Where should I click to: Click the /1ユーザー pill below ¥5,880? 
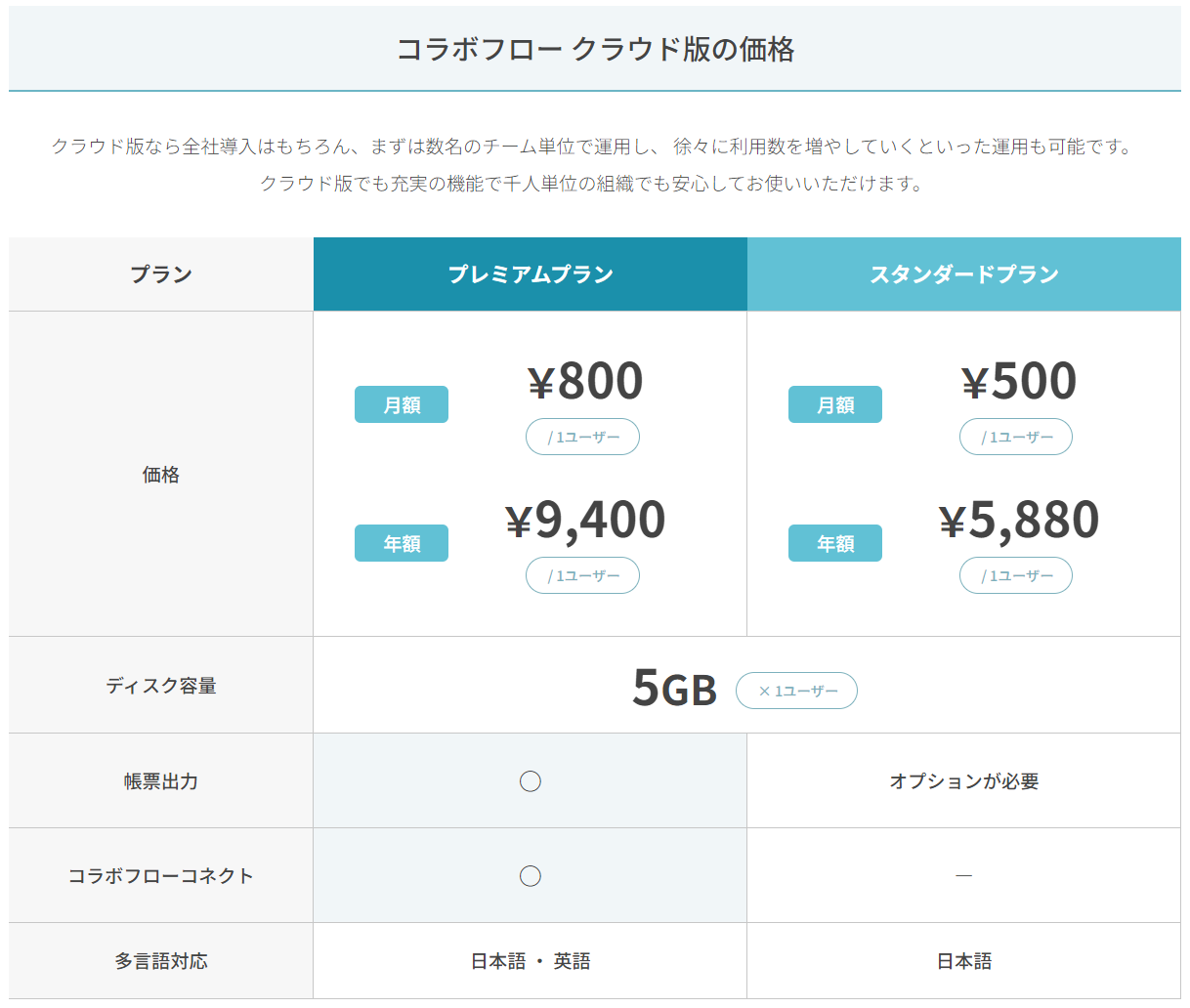click(1016, 575)
